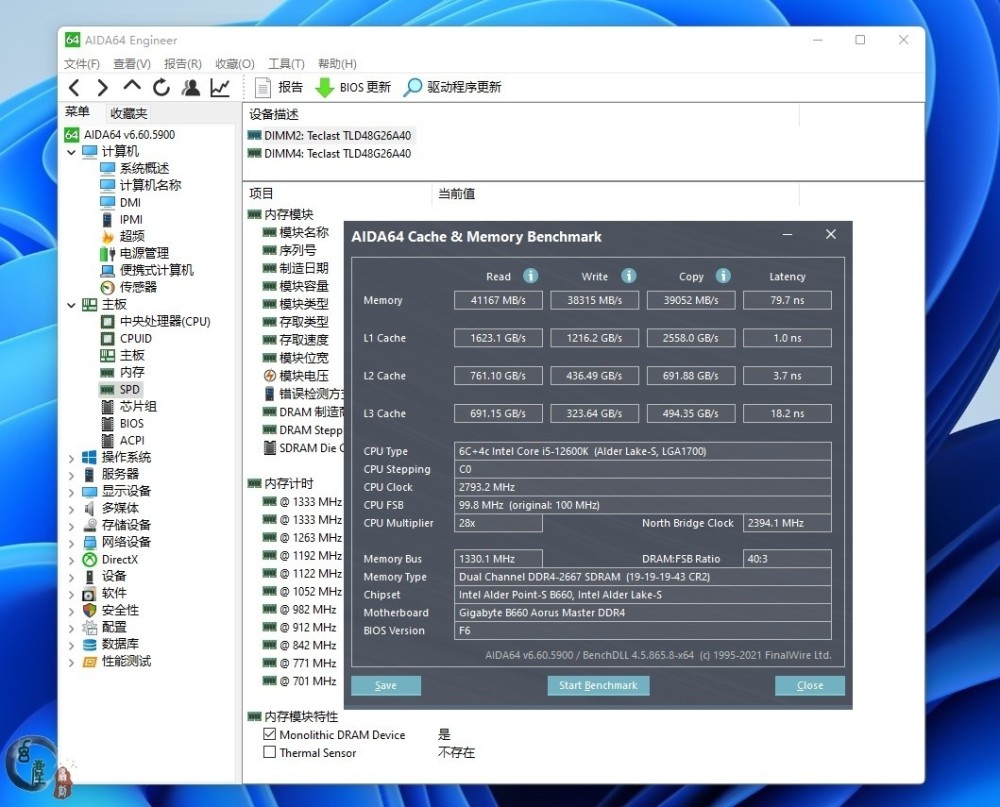This screenshot has width=1000, height=807.
Task: Open the 文件(F) menu
Action: [82, 64]
